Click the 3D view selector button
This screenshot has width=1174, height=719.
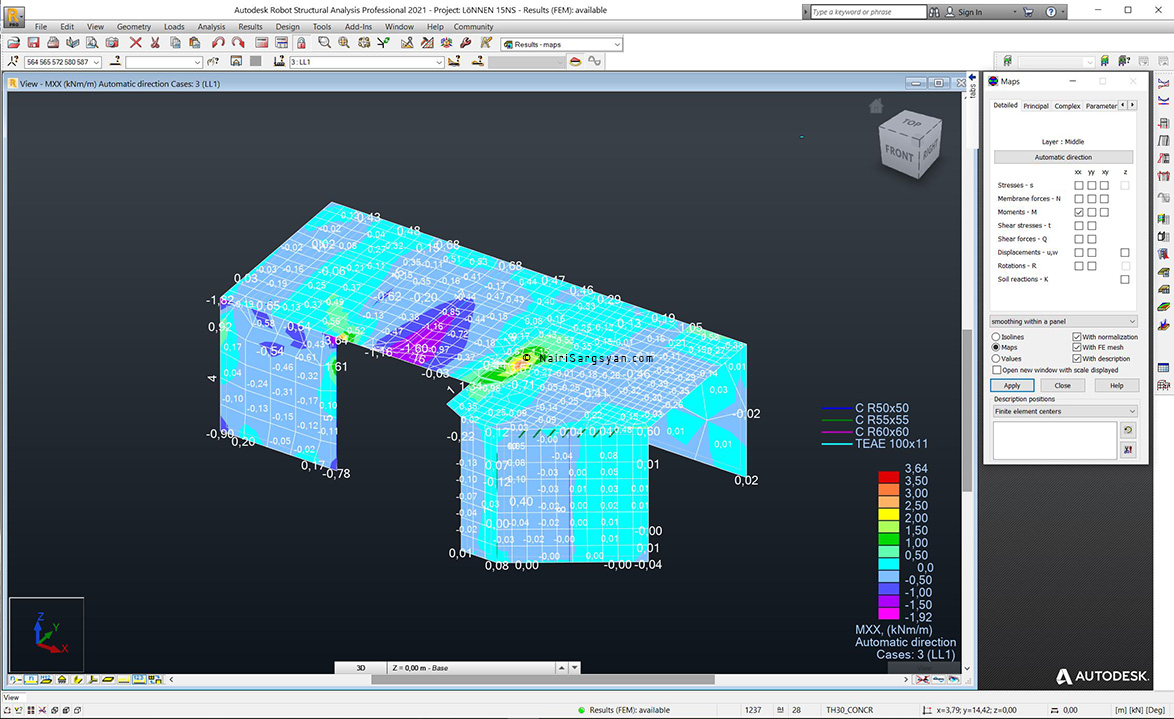point(360,667)
